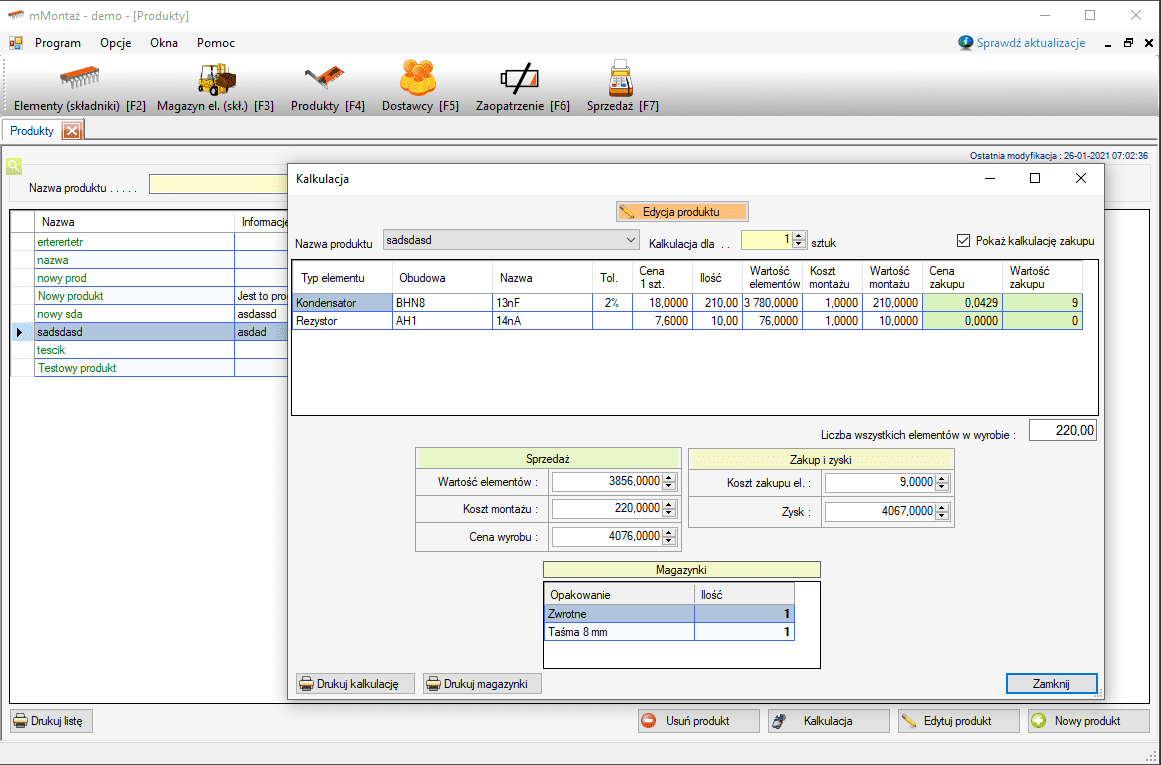Open Elementy (składniki) chip icon
Viewport: 1161px width, 765px height.
click(x=80, y=78)
